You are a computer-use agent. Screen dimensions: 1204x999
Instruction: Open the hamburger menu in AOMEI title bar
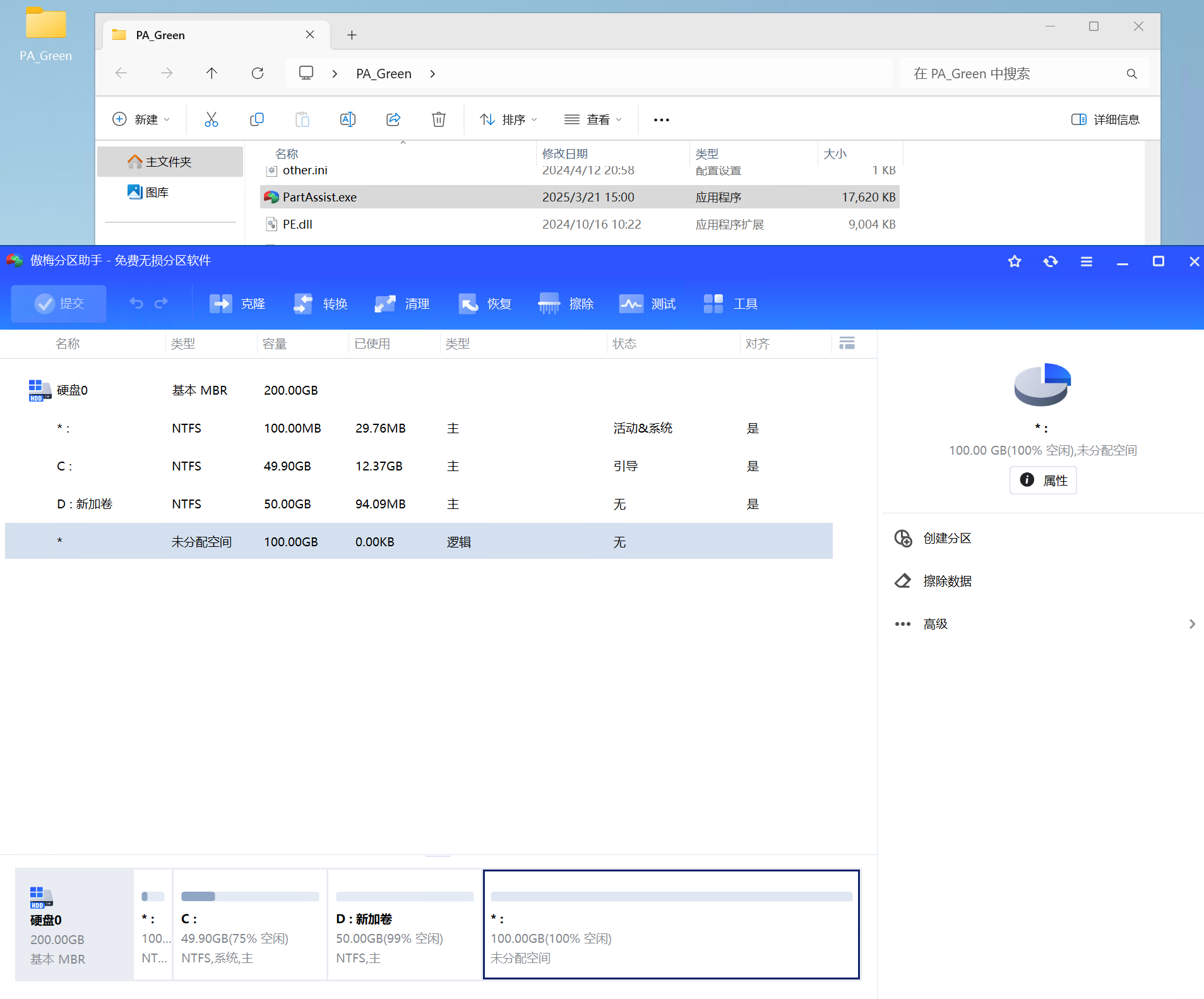[x=1087, y=261]
